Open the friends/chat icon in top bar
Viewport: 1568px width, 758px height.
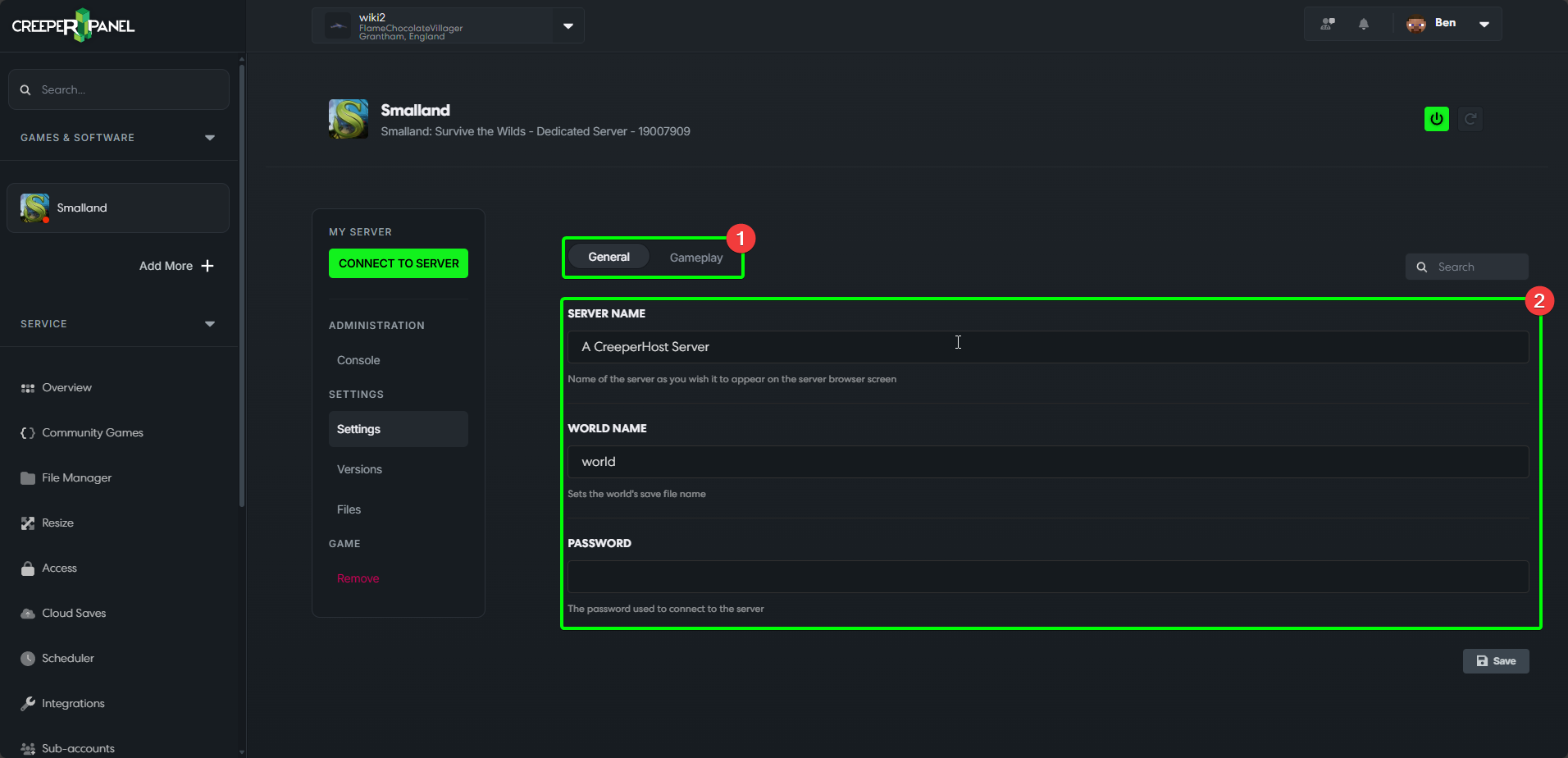[1328, 24]
